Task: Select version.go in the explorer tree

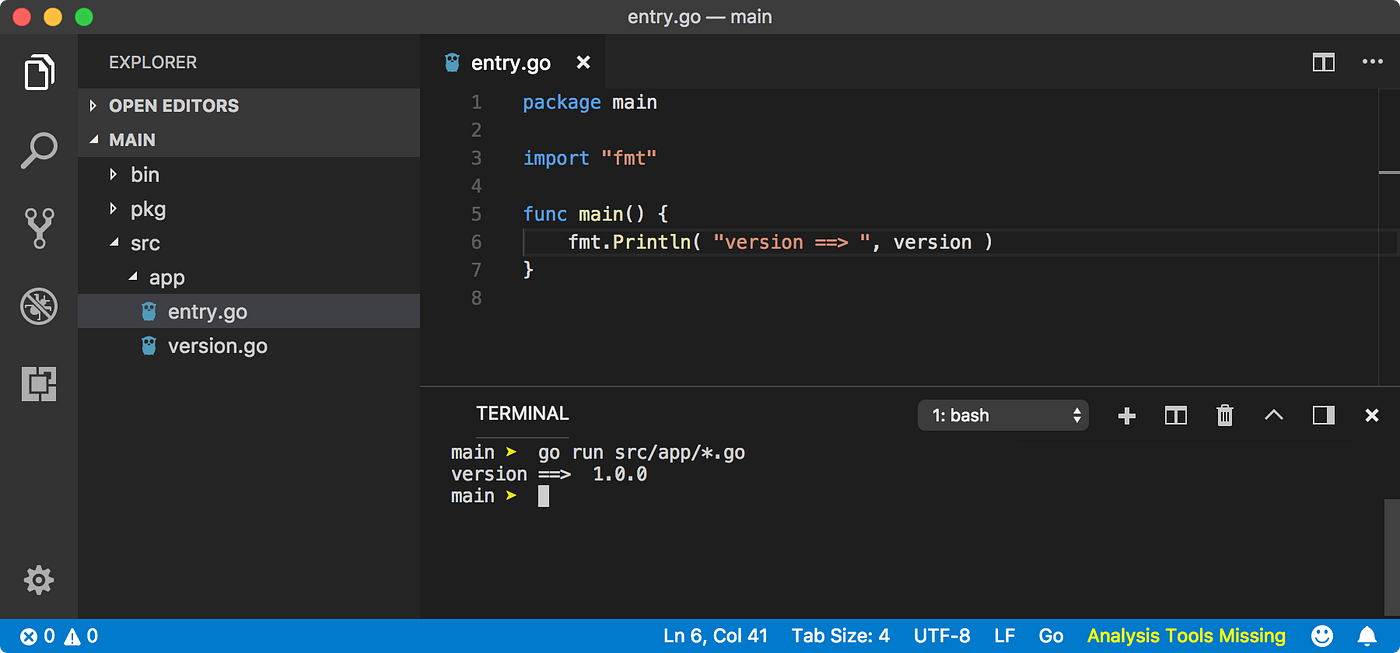Action: 218,345
